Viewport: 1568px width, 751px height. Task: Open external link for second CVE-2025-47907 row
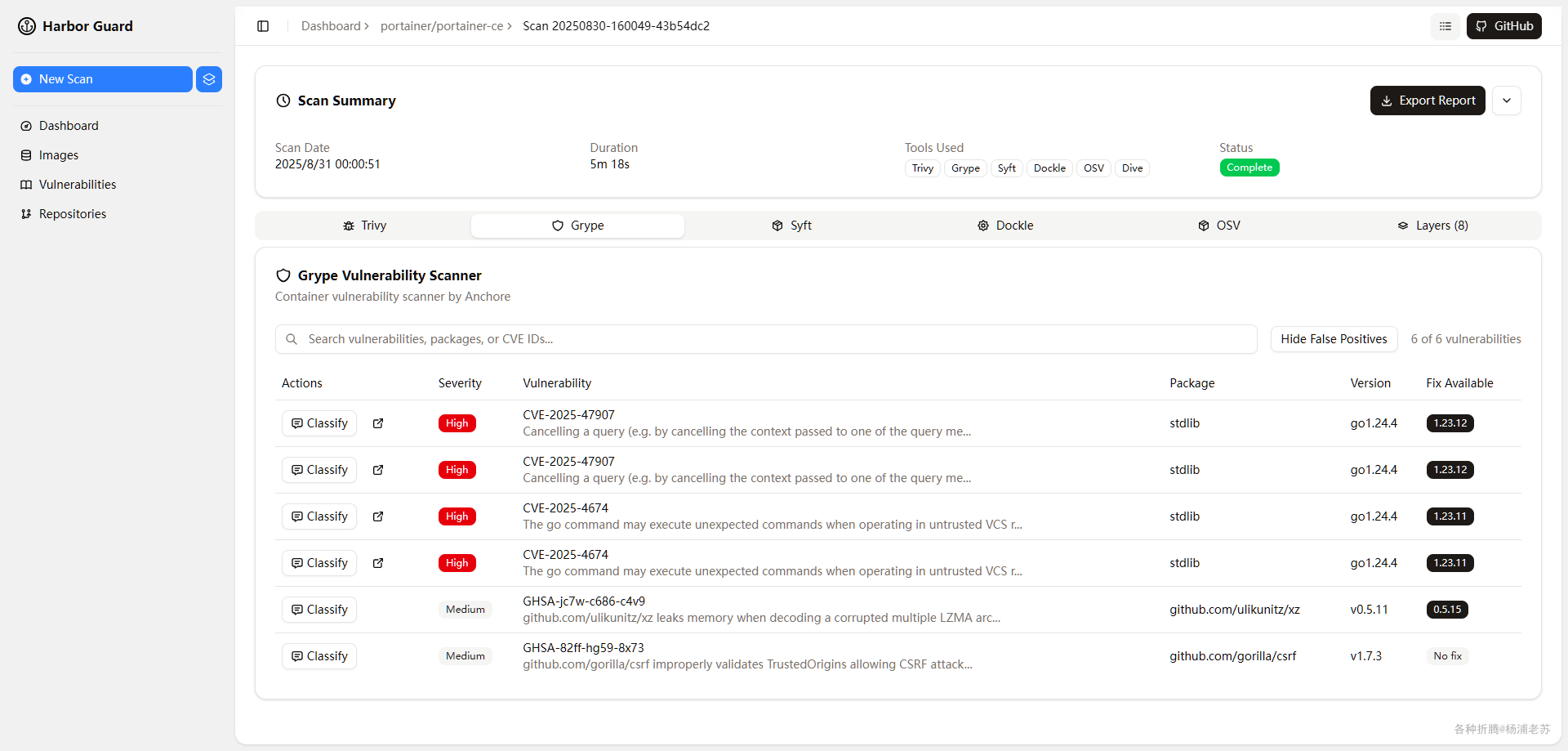pyautogui.click(x=378, y=470)
